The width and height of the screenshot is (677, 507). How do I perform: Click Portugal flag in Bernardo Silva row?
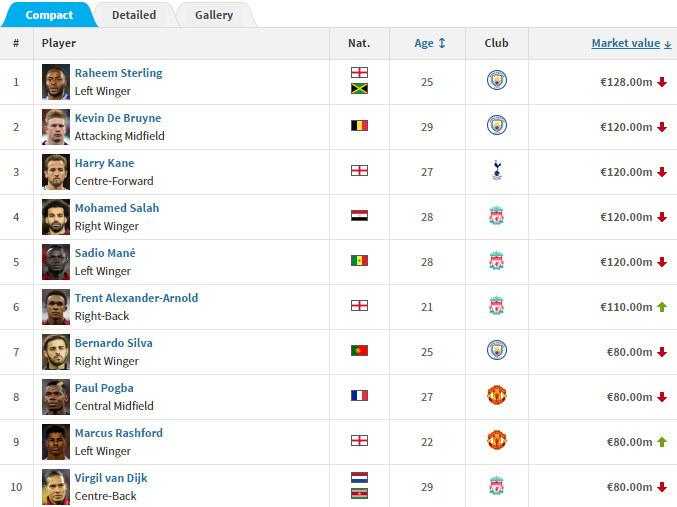pyautogui.click(x=359, y=351)
